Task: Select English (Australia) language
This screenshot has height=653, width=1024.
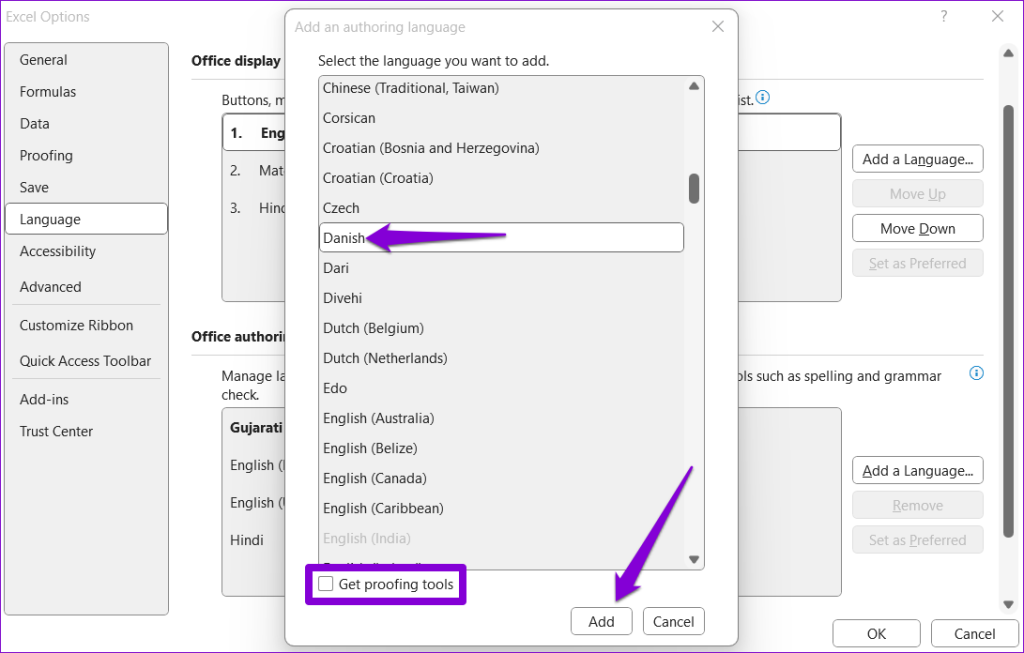Action: (501, 419)
